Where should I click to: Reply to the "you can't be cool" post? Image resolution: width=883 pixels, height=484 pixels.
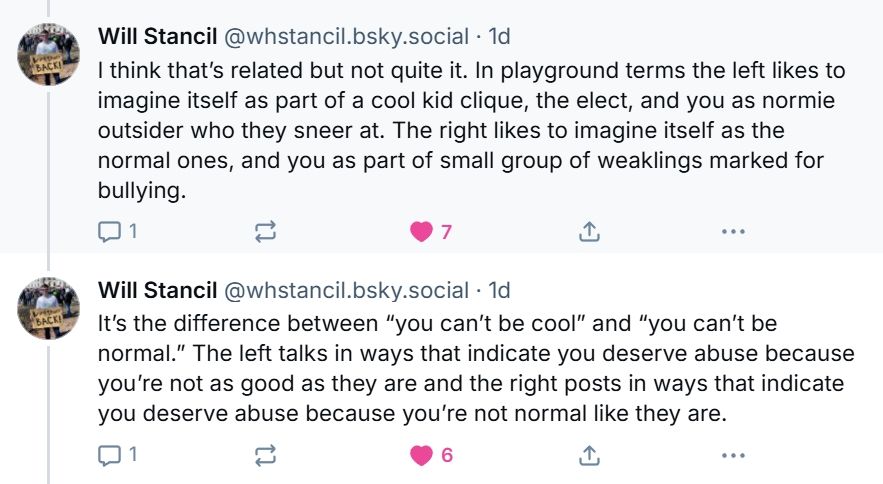click(x=108, y=455)
